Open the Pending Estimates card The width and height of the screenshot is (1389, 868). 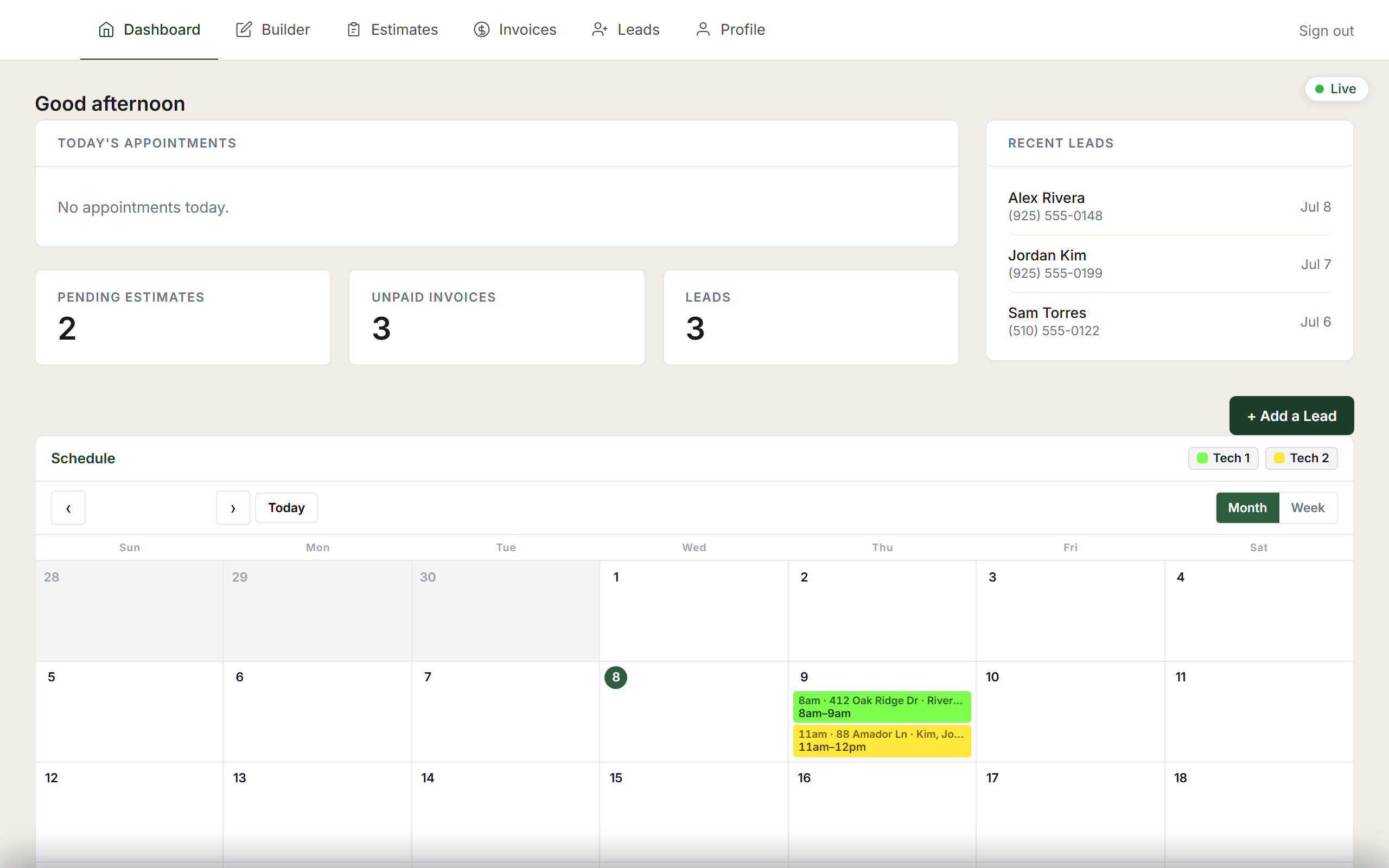[183, 317]
